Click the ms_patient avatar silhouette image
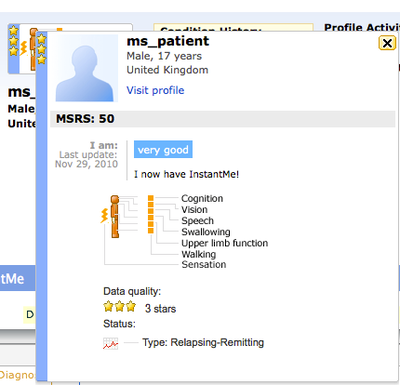The height and width of the screenshot is (385, 400). coord(86,68)
